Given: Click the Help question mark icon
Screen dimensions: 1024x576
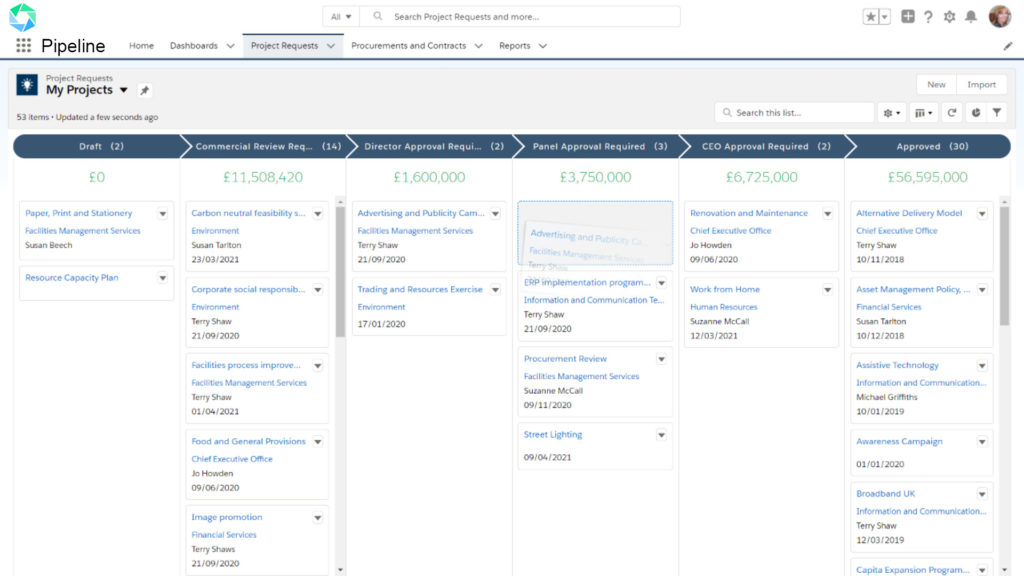Looking at the screenshot, I should [926, 16].
